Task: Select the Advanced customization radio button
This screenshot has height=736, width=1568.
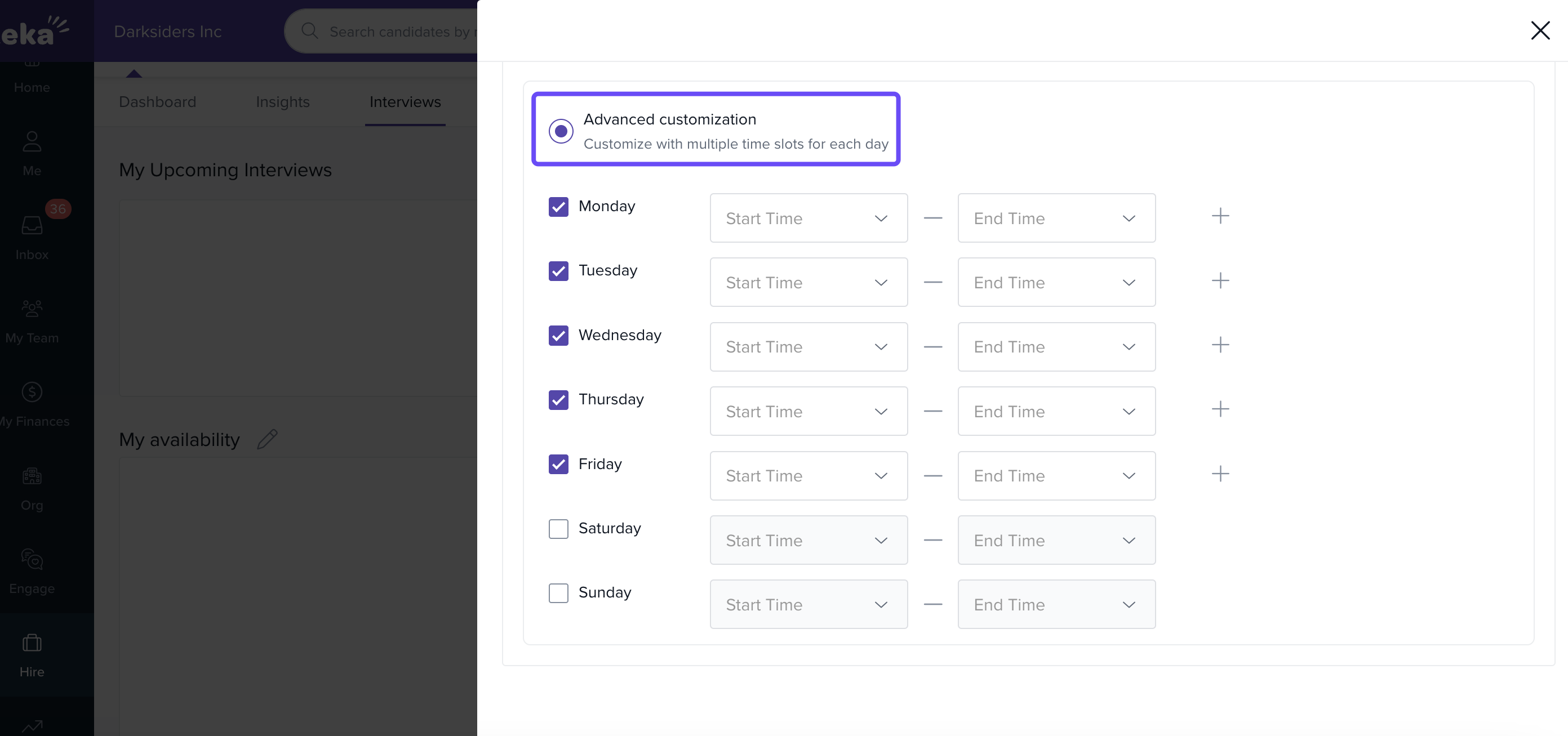Action: click(x=561, y=131)
